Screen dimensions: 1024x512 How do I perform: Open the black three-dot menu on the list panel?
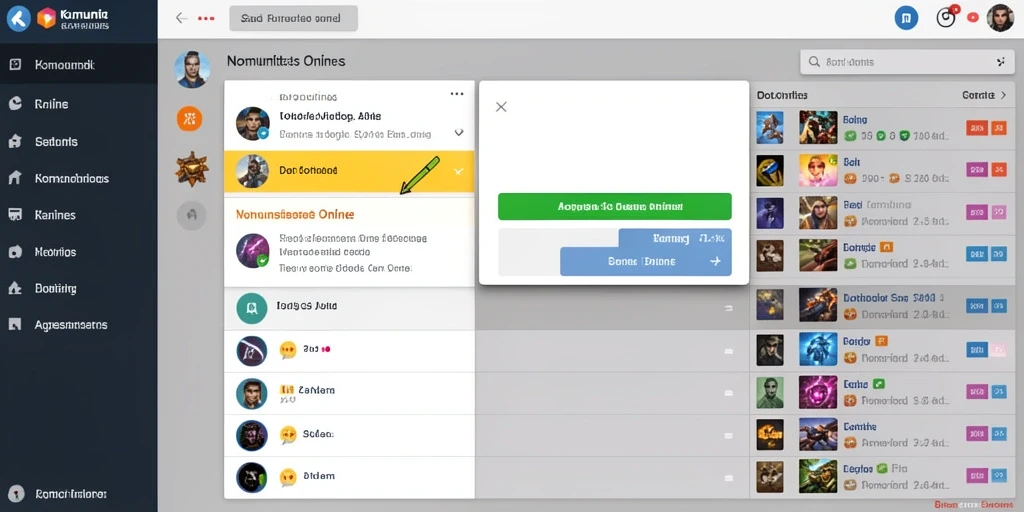pos(457,94)
